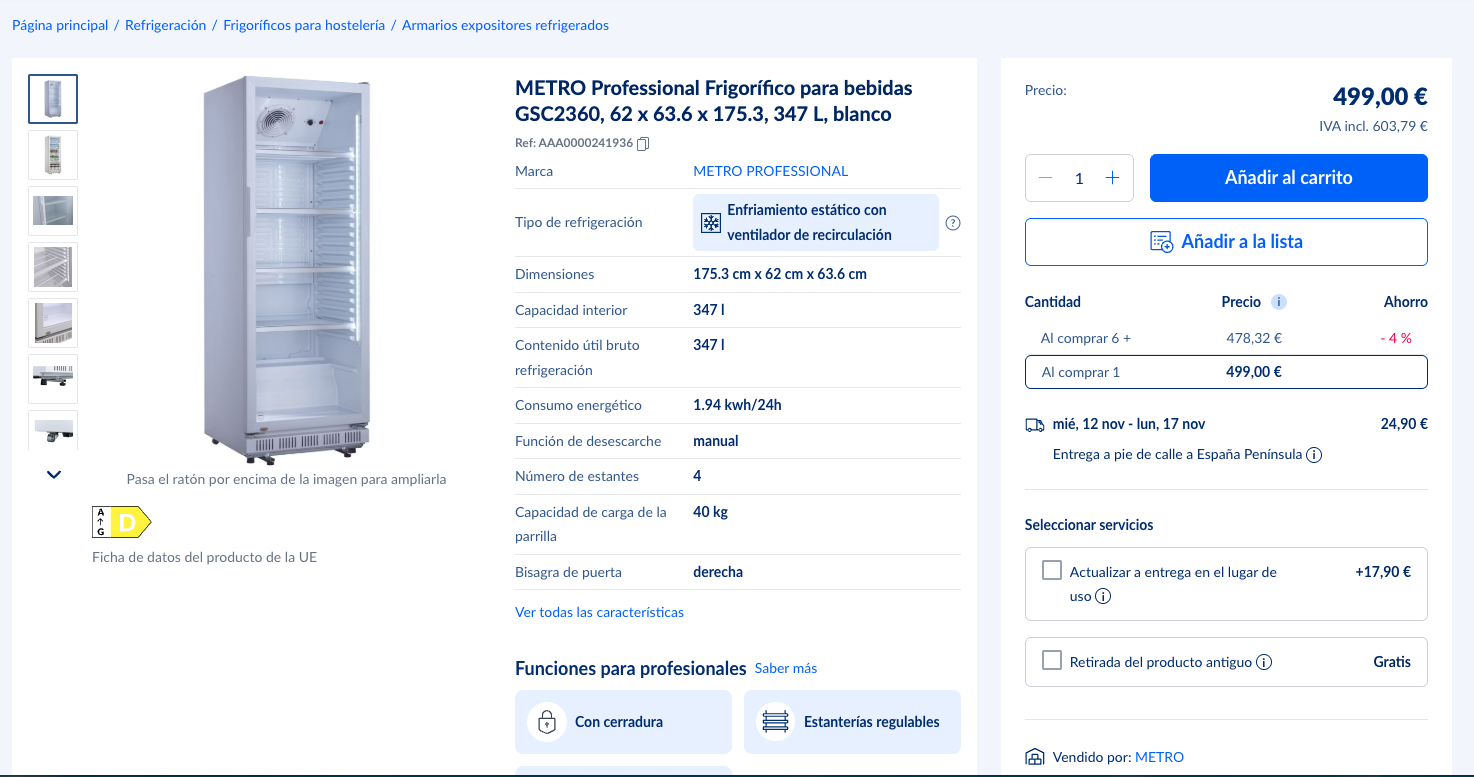Open METRO PROFESSIONAL brand link
This screenshot has height=777, width=1474.
coord(770,171)
